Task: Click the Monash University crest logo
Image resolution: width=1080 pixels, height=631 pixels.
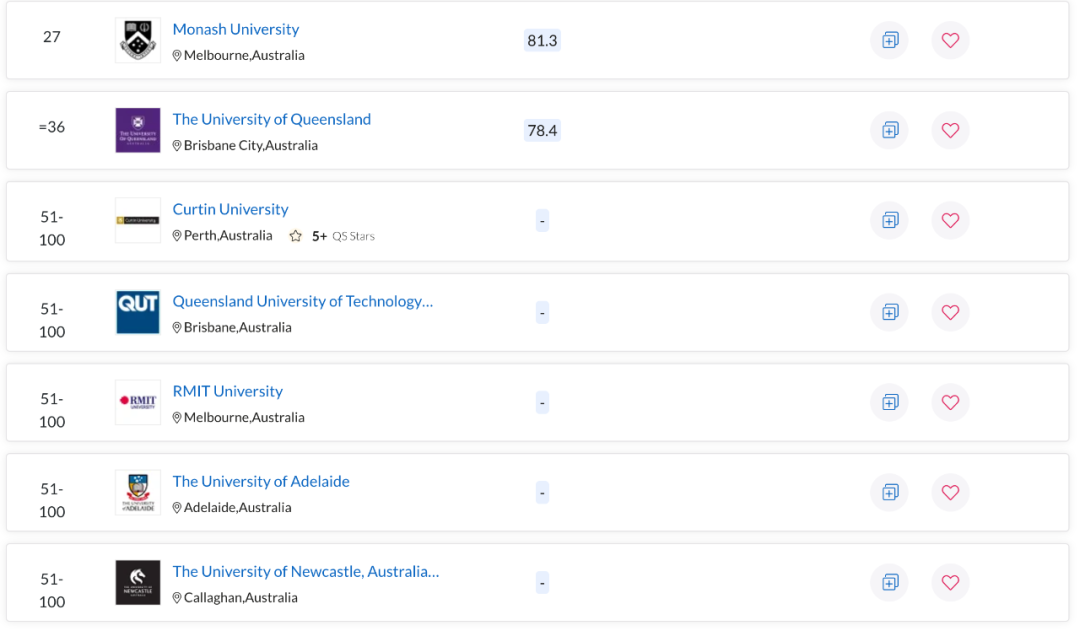Action: 138,40
